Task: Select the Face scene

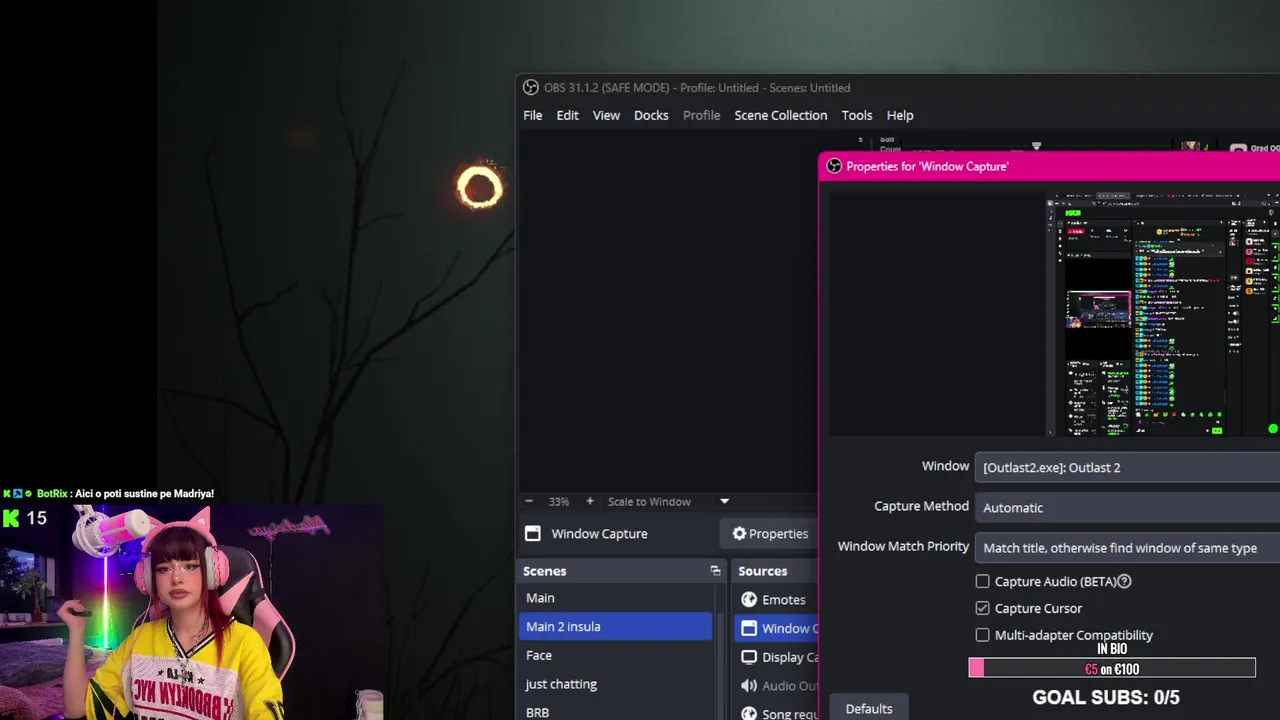Action: pyautogui.click(x=617, y=655)
